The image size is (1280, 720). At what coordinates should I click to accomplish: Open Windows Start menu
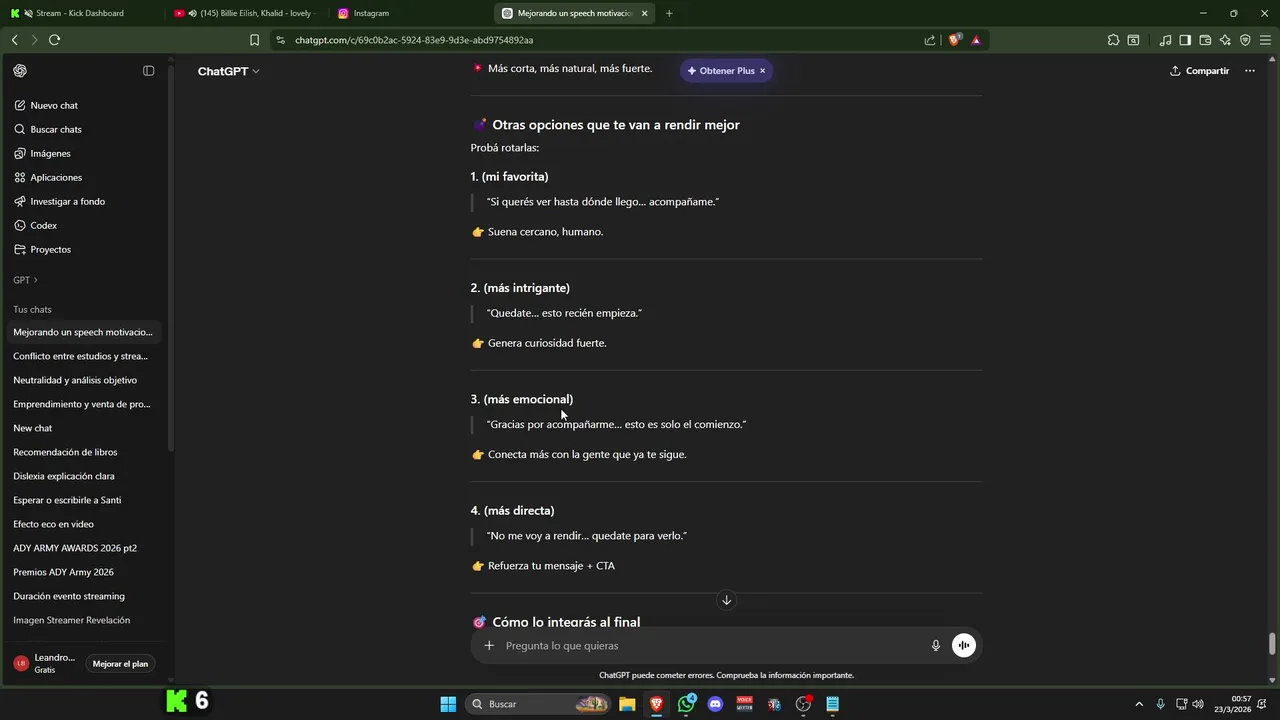coord(448,704)
